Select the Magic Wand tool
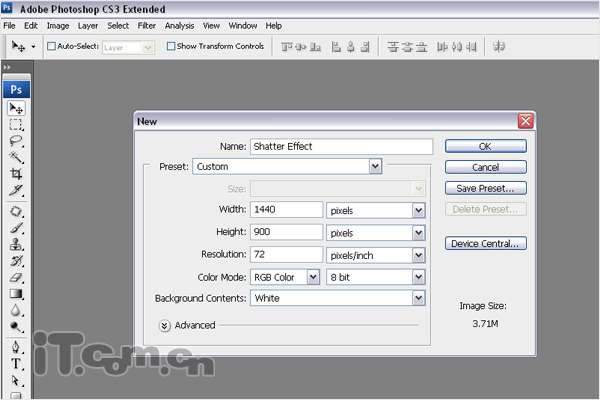 click(x=16, y=158)
